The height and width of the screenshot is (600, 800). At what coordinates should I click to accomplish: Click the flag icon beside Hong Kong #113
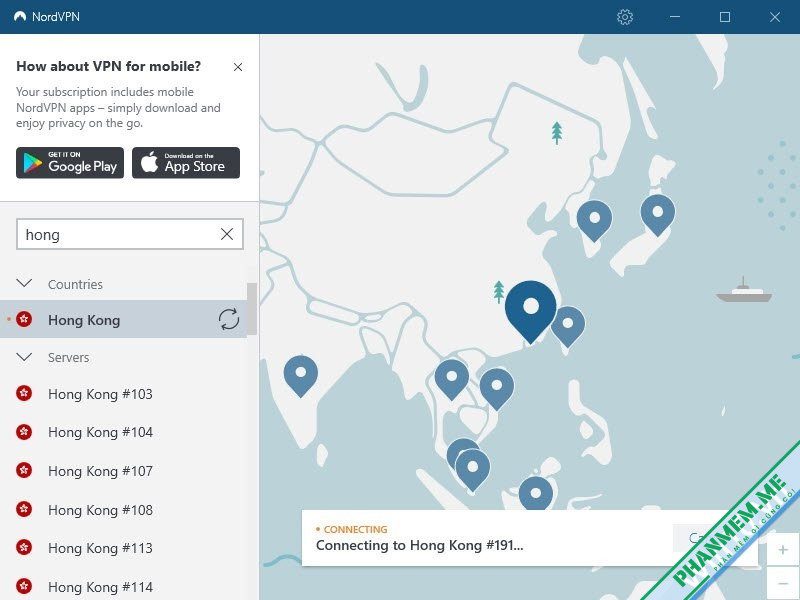(24, 547)
